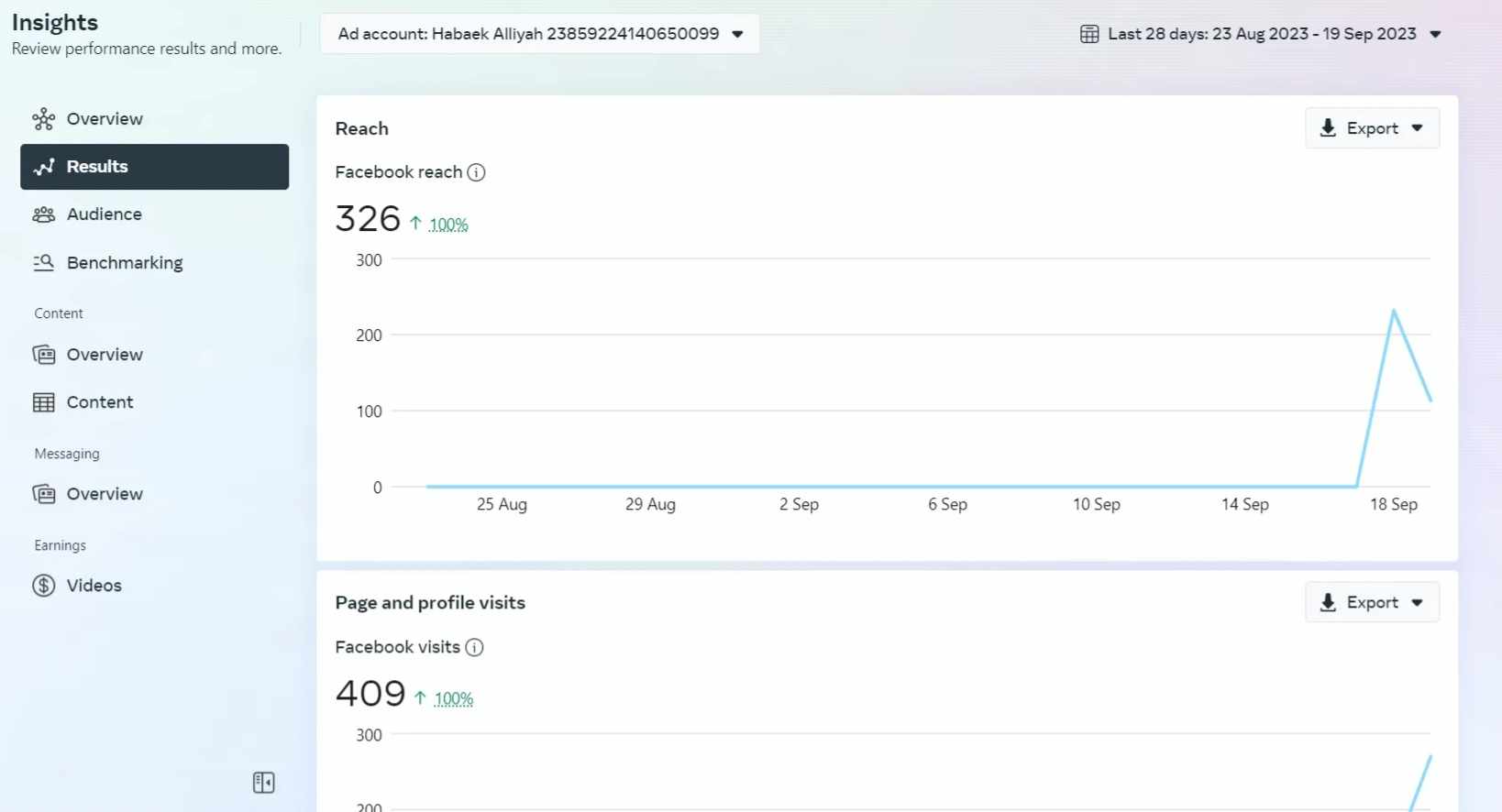Click the Facebook visits 100% change link
The image size is (1502, 812).
click(x=454, y=699)
